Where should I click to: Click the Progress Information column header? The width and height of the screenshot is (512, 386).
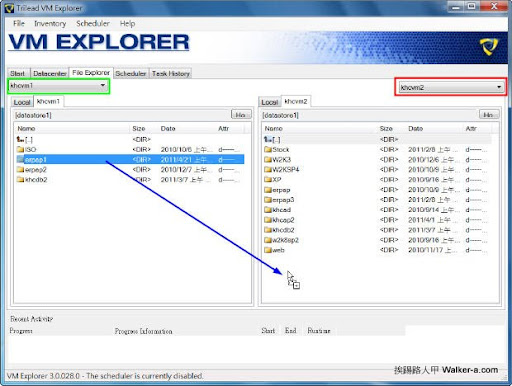(144, 331)
